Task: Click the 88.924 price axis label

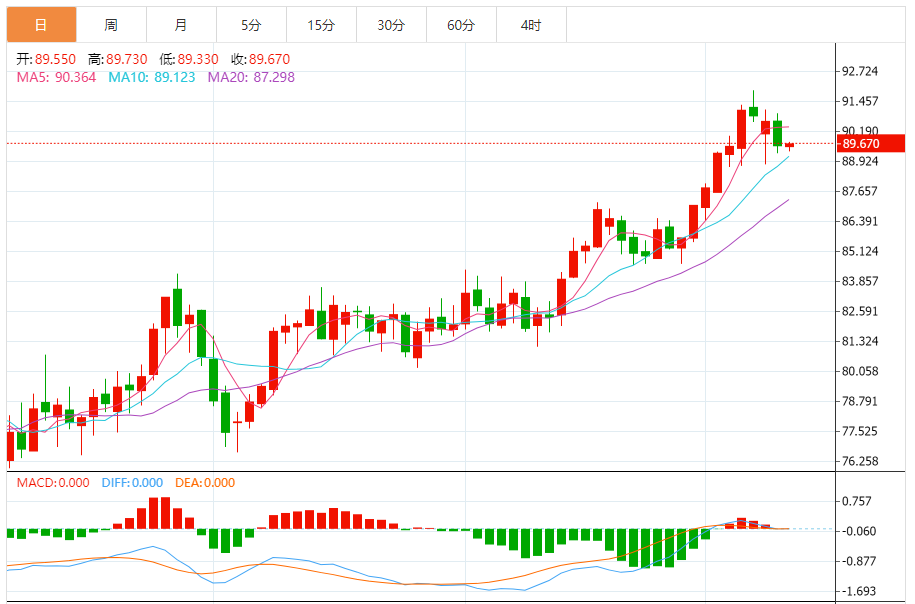Action: [x=860, y=161]
